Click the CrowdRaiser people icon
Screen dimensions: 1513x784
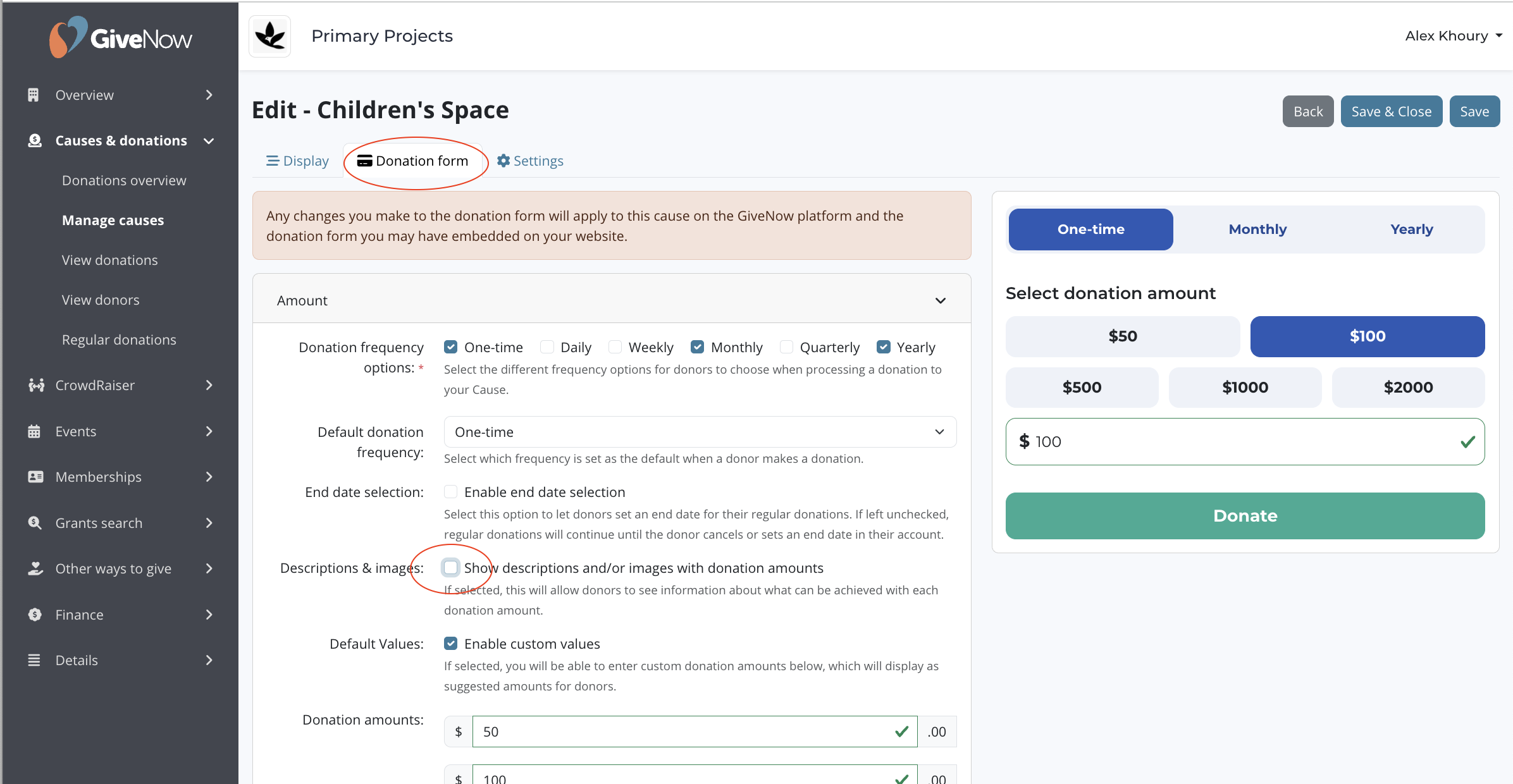35,385
